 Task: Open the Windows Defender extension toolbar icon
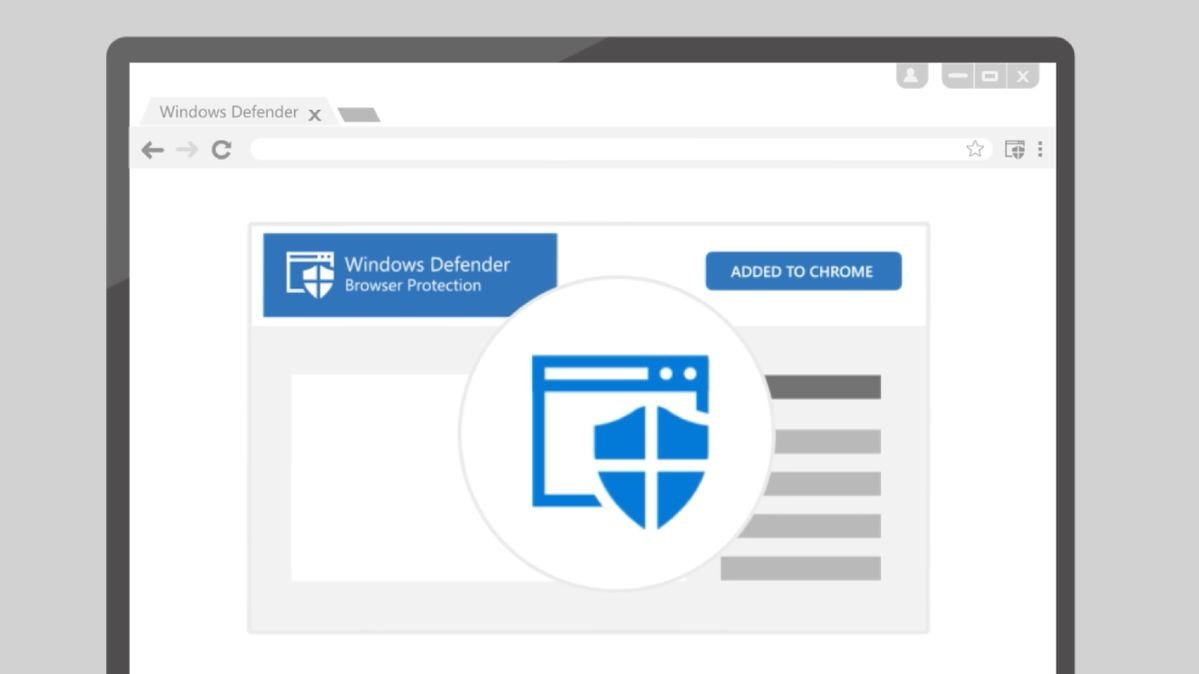pyautogui.click(x=1015, y=149)
